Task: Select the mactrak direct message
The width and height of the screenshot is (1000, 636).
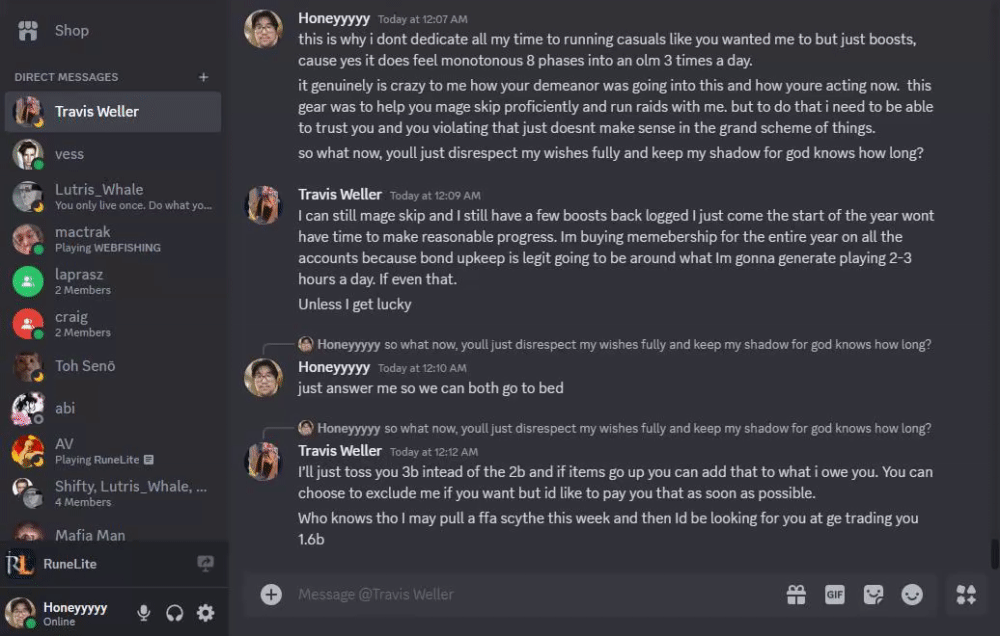Action: coord(82,238)
